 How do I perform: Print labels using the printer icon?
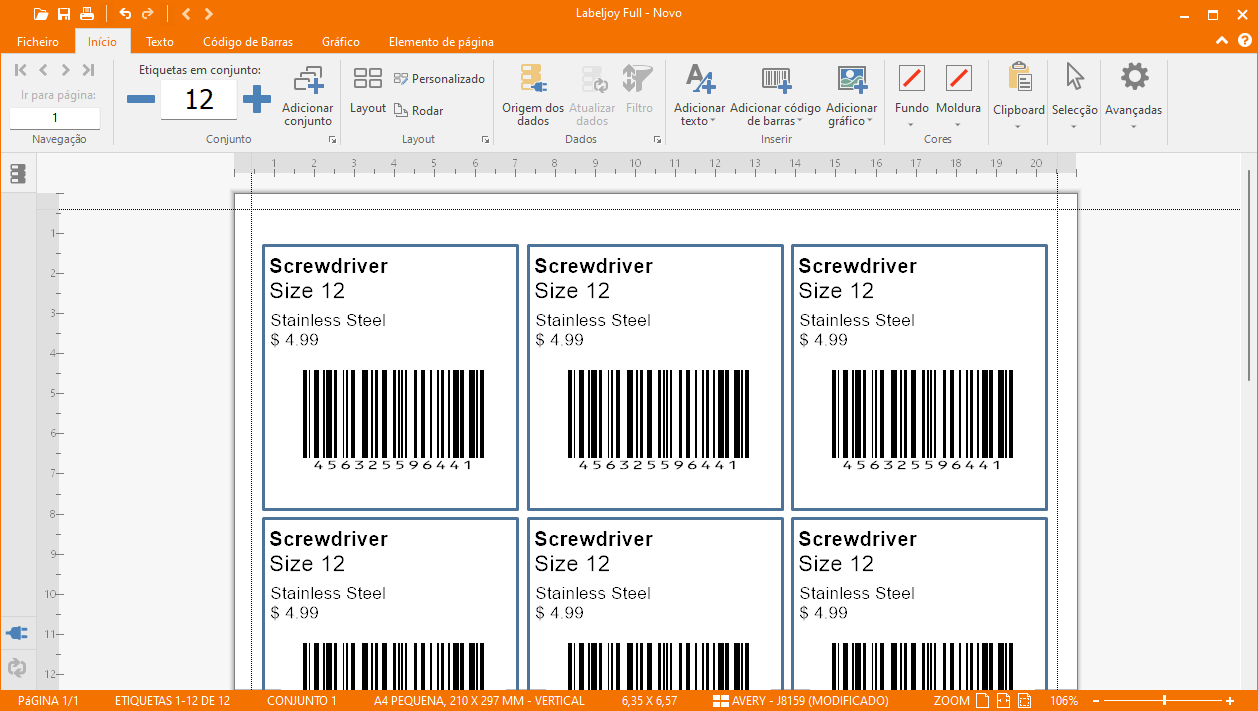click(x=87, y=14)
